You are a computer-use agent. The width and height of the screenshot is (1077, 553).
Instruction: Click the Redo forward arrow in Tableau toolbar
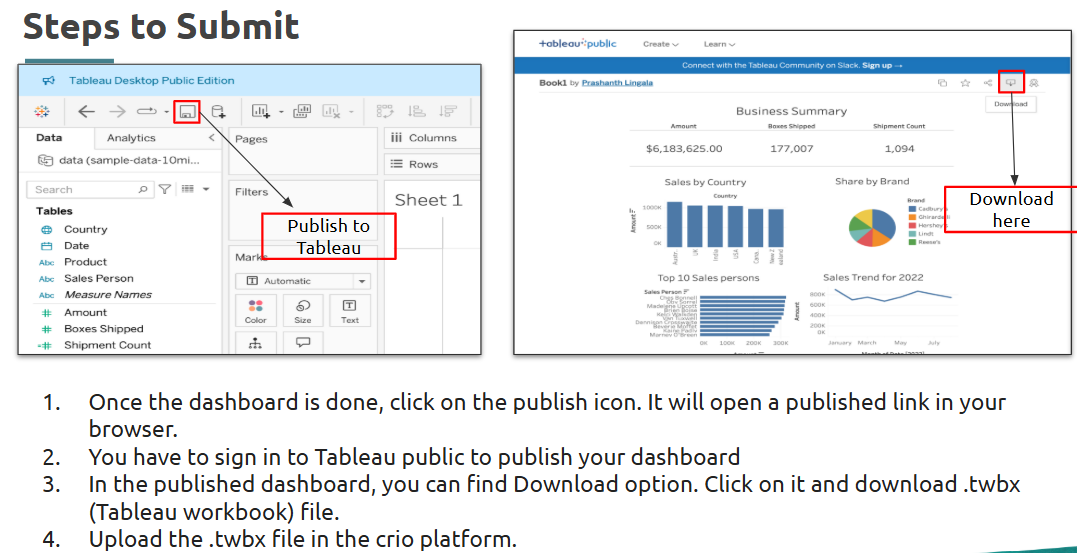[117, 111]
